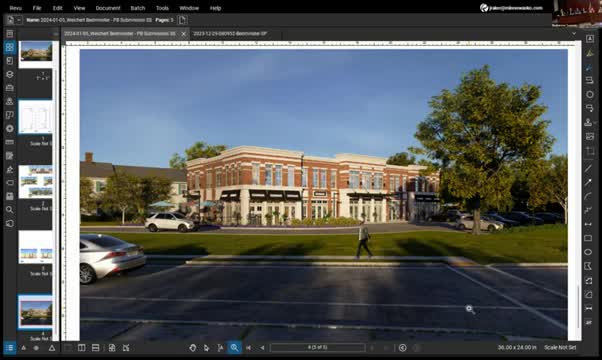Viewport: 602px width, 360px height.
Task: Open the Studio panel icon
Action: [10, 196]
